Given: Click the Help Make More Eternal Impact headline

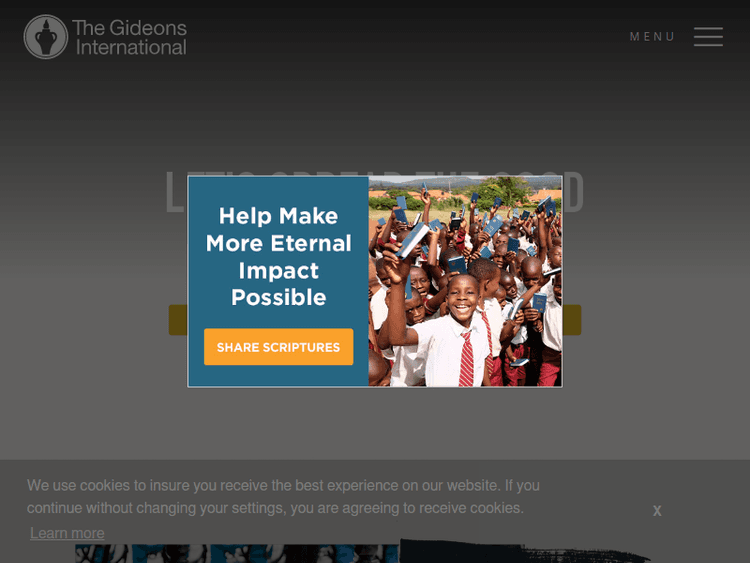Looking at the screenshot, I should [x=278, y=256].
